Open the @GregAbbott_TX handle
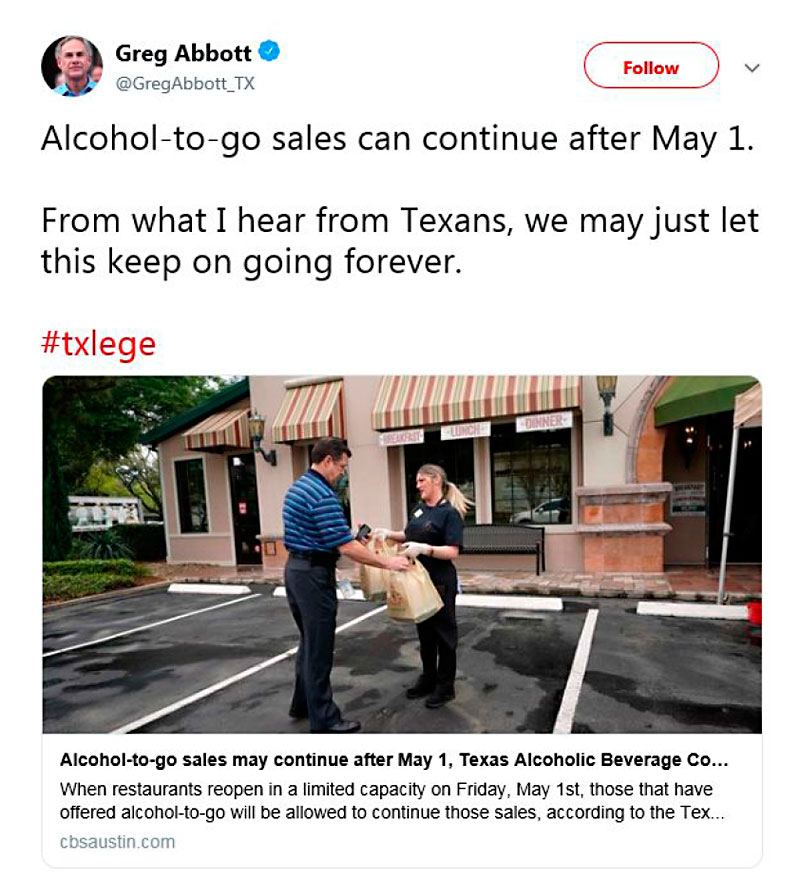The height and width of the screenshot is (880, 800). pos(185,84)
